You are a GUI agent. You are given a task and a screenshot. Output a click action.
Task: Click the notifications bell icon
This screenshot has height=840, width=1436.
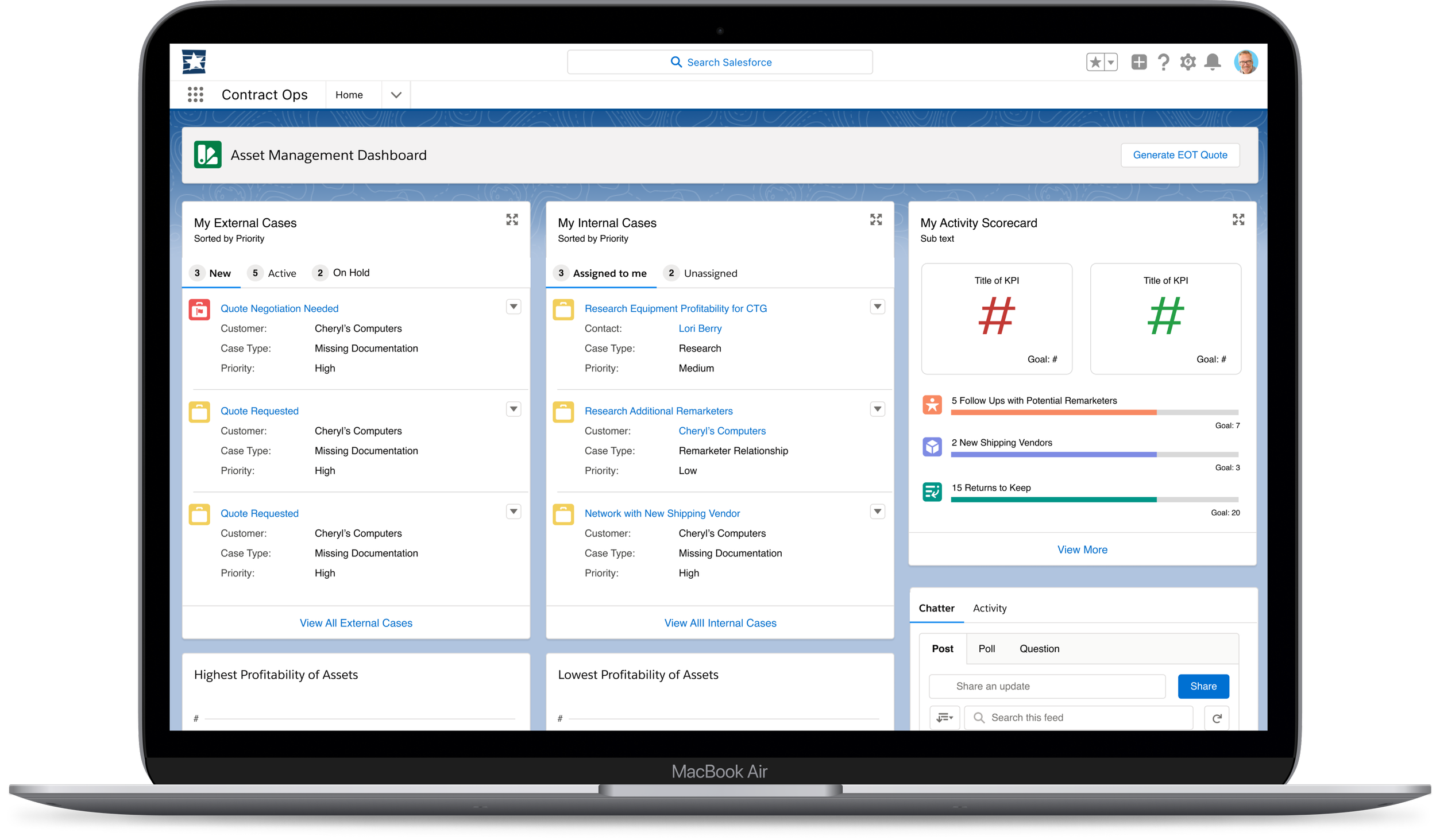[x=1213, y=62]
